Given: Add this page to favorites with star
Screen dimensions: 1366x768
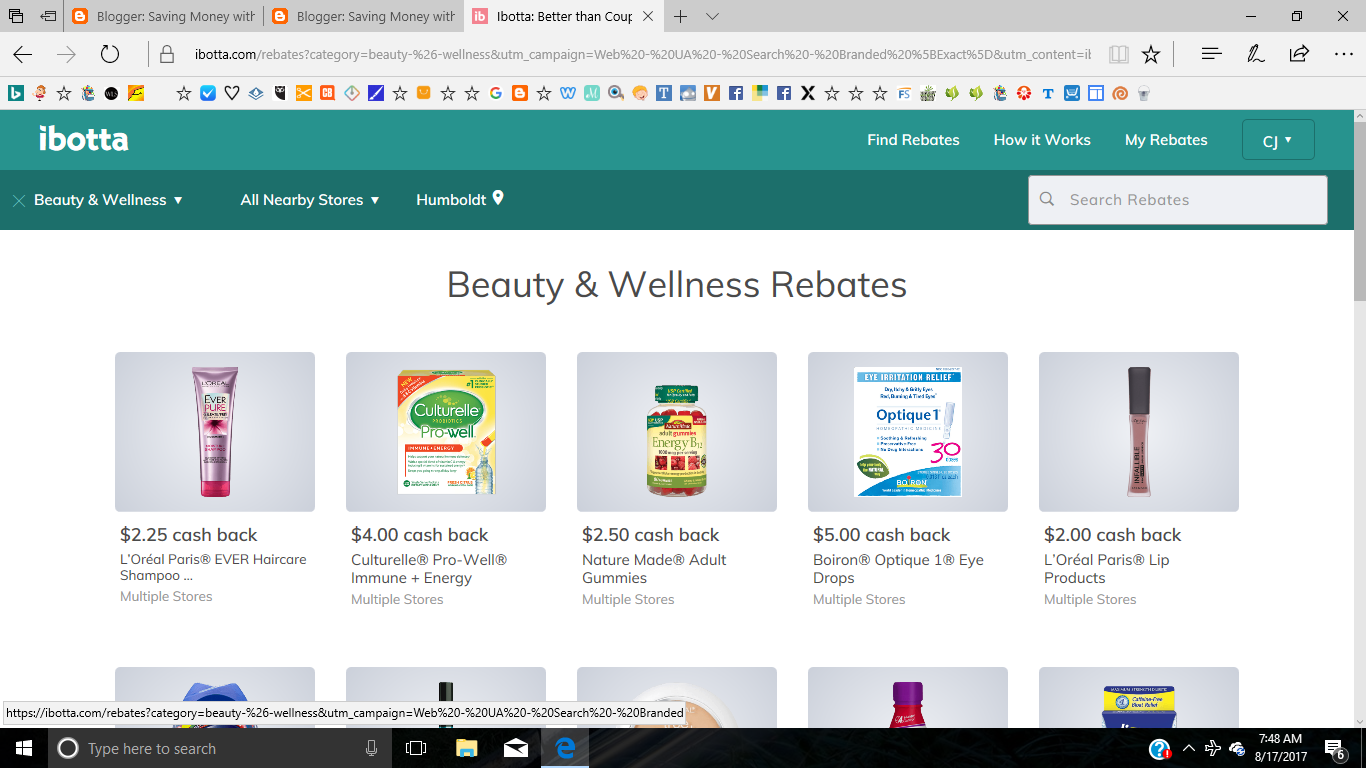Looking at the screenshot, I should tap(1151, 54).
